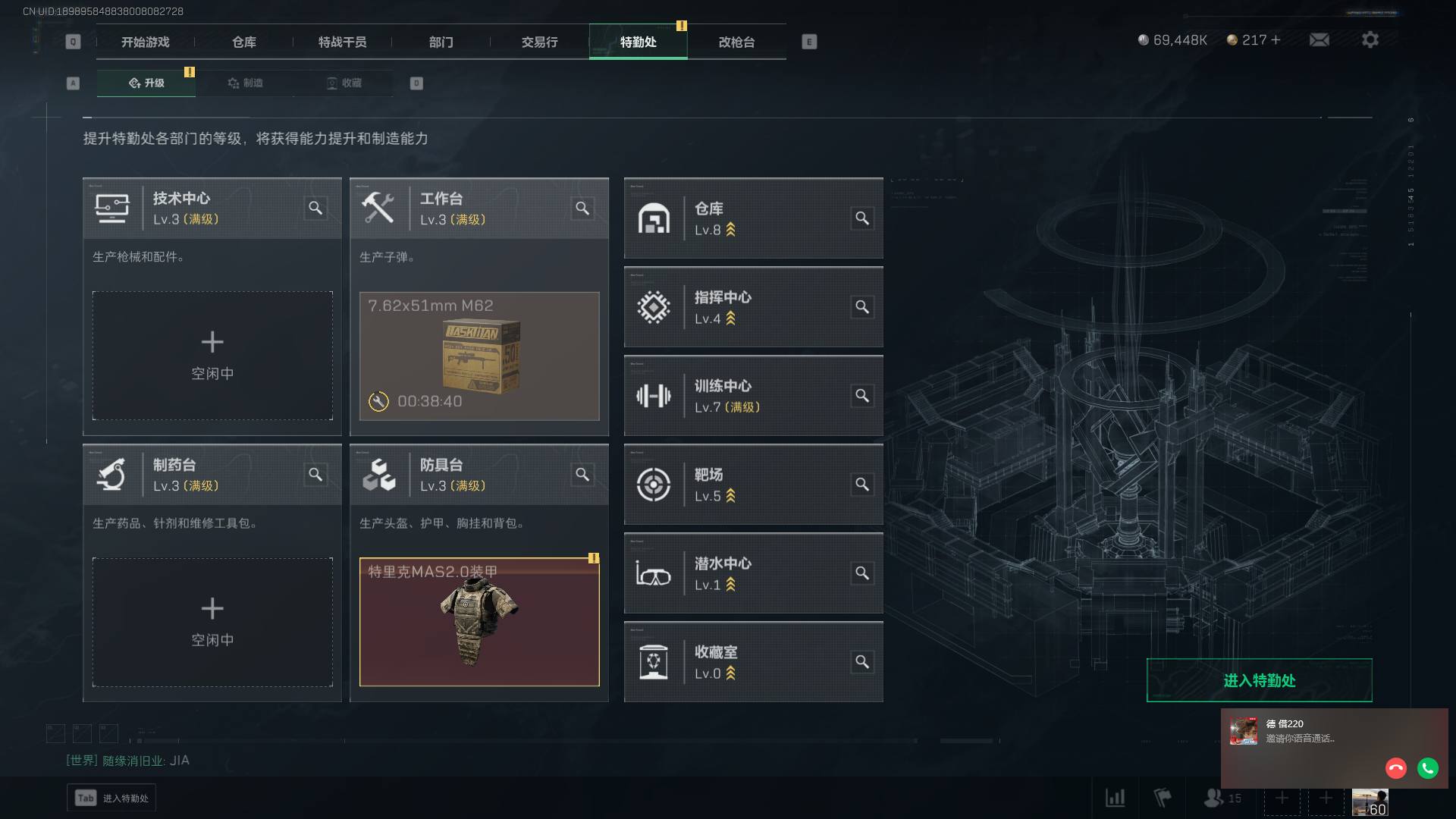The image size is (1456, 819).
Task: Open the 指挥中心 Lv.4 upgrade panel
Action: (x=753, y=307)
